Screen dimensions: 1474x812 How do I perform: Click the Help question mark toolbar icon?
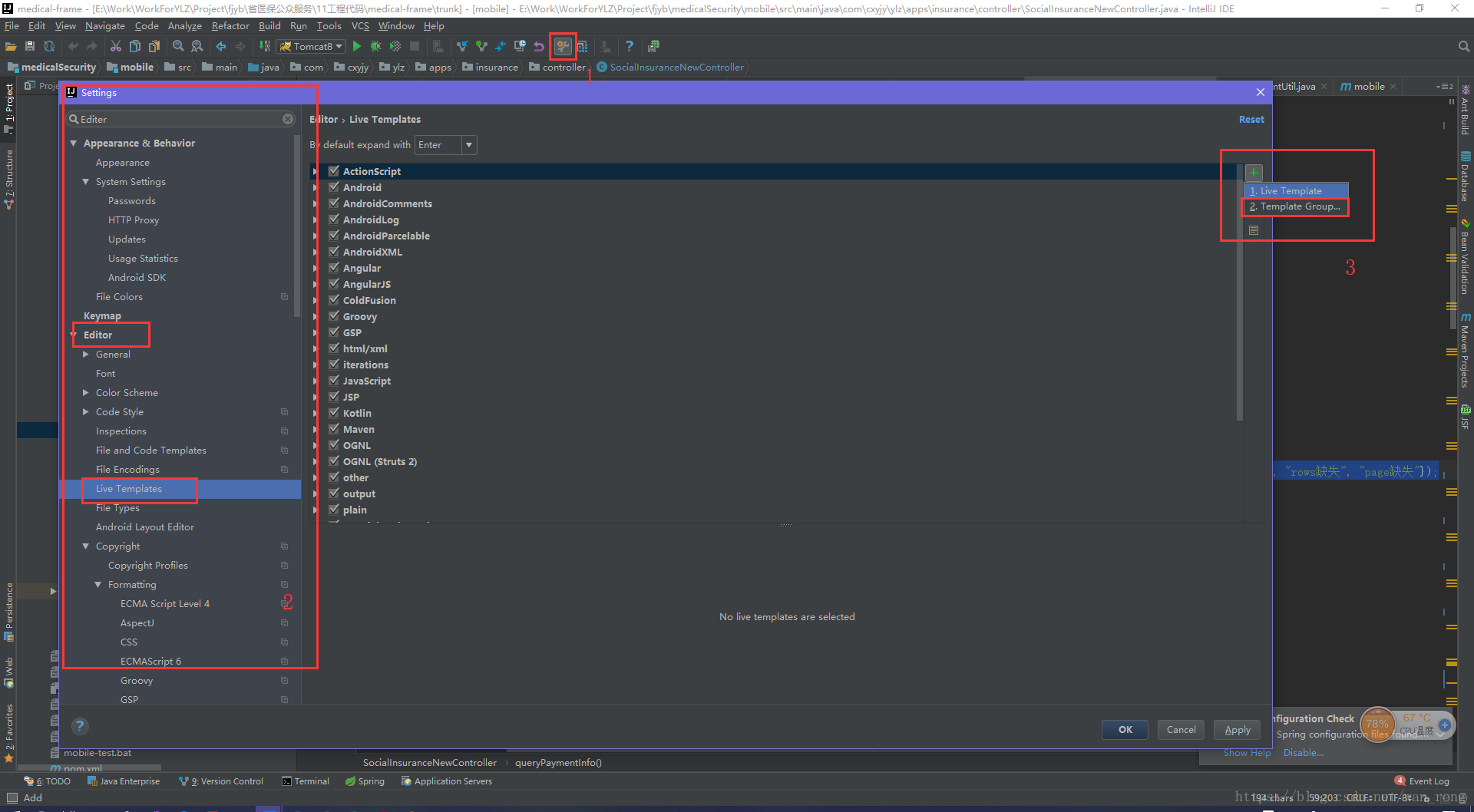pos(630,47)
